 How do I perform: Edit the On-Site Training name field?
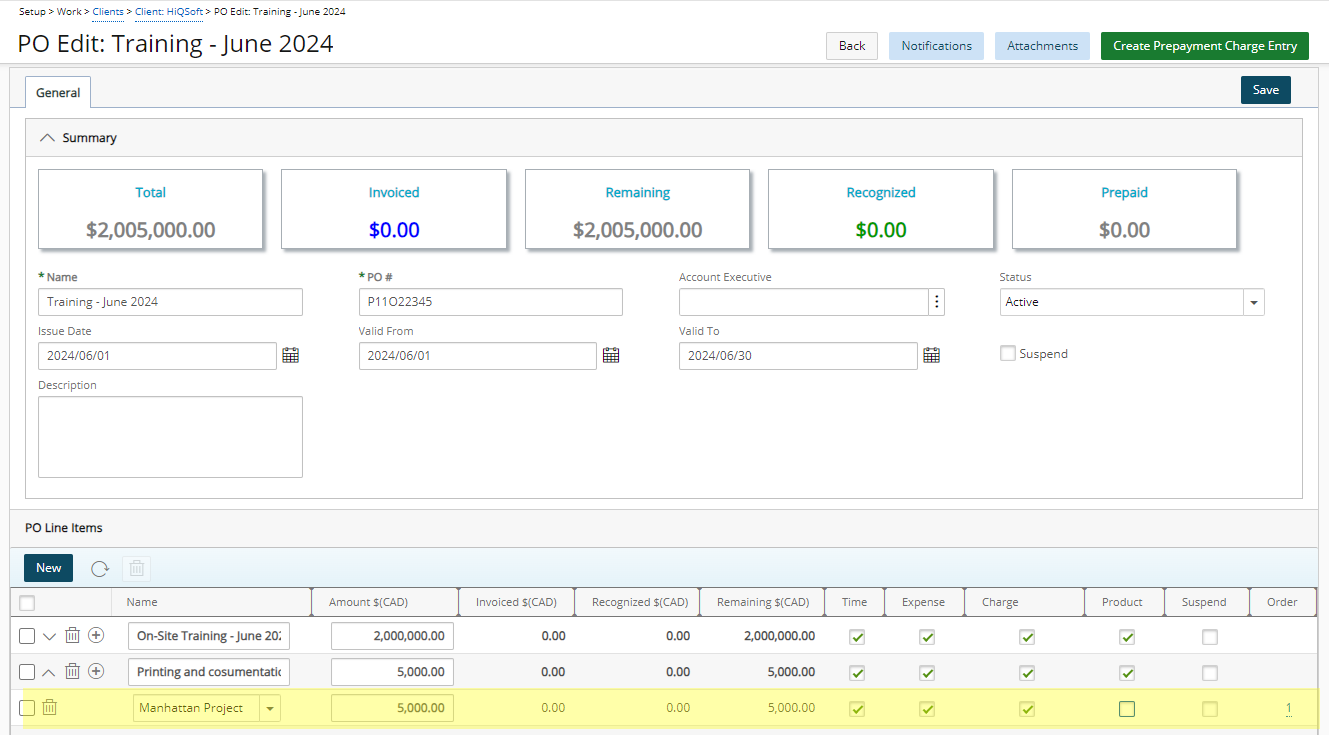pos(209,636)
